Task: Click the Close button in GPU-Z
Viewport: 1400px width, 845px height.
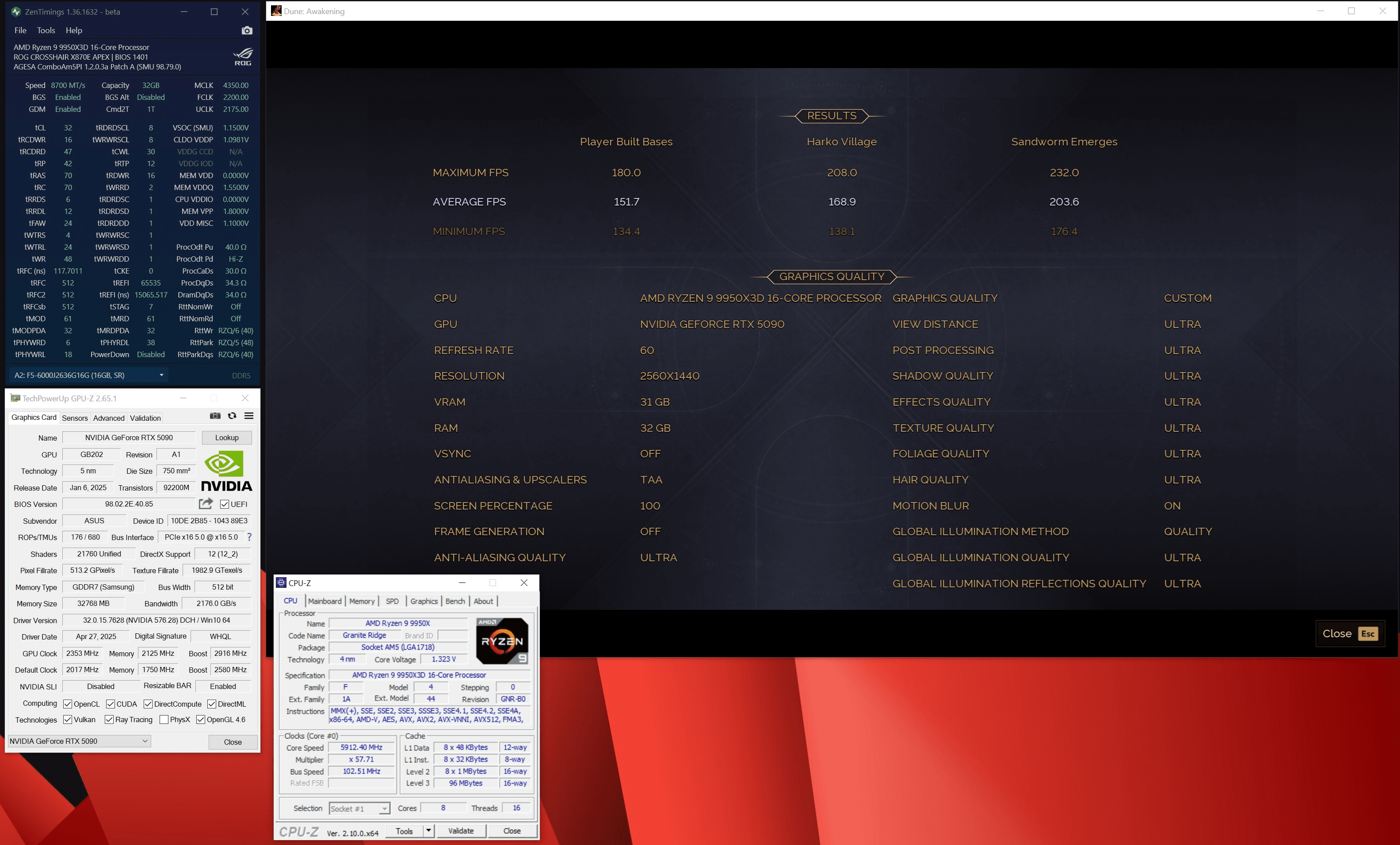Action: 233,742
